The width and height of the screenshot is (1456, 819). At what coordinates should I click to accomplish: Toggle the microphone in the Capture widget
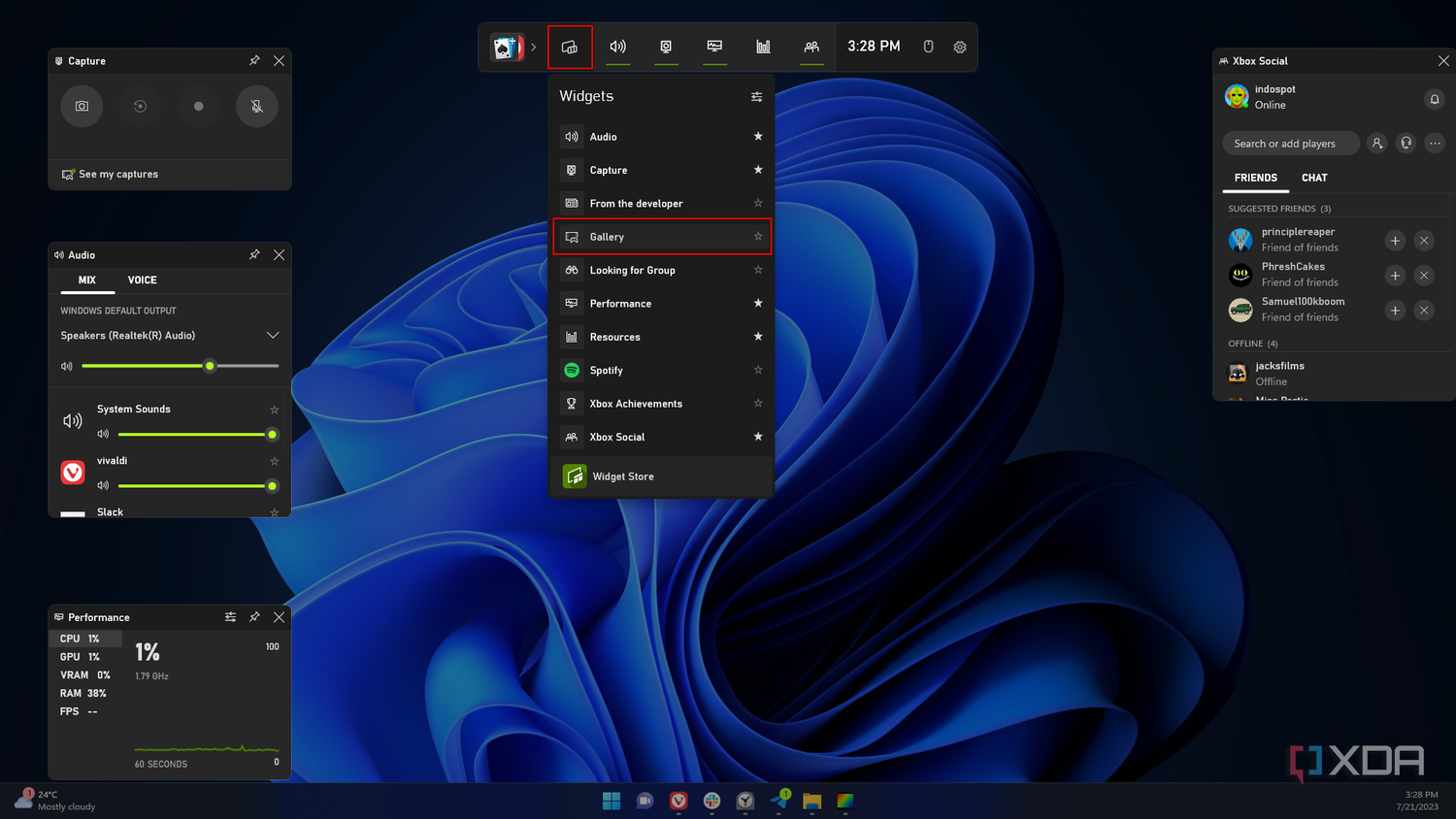[x=256, y=107]
